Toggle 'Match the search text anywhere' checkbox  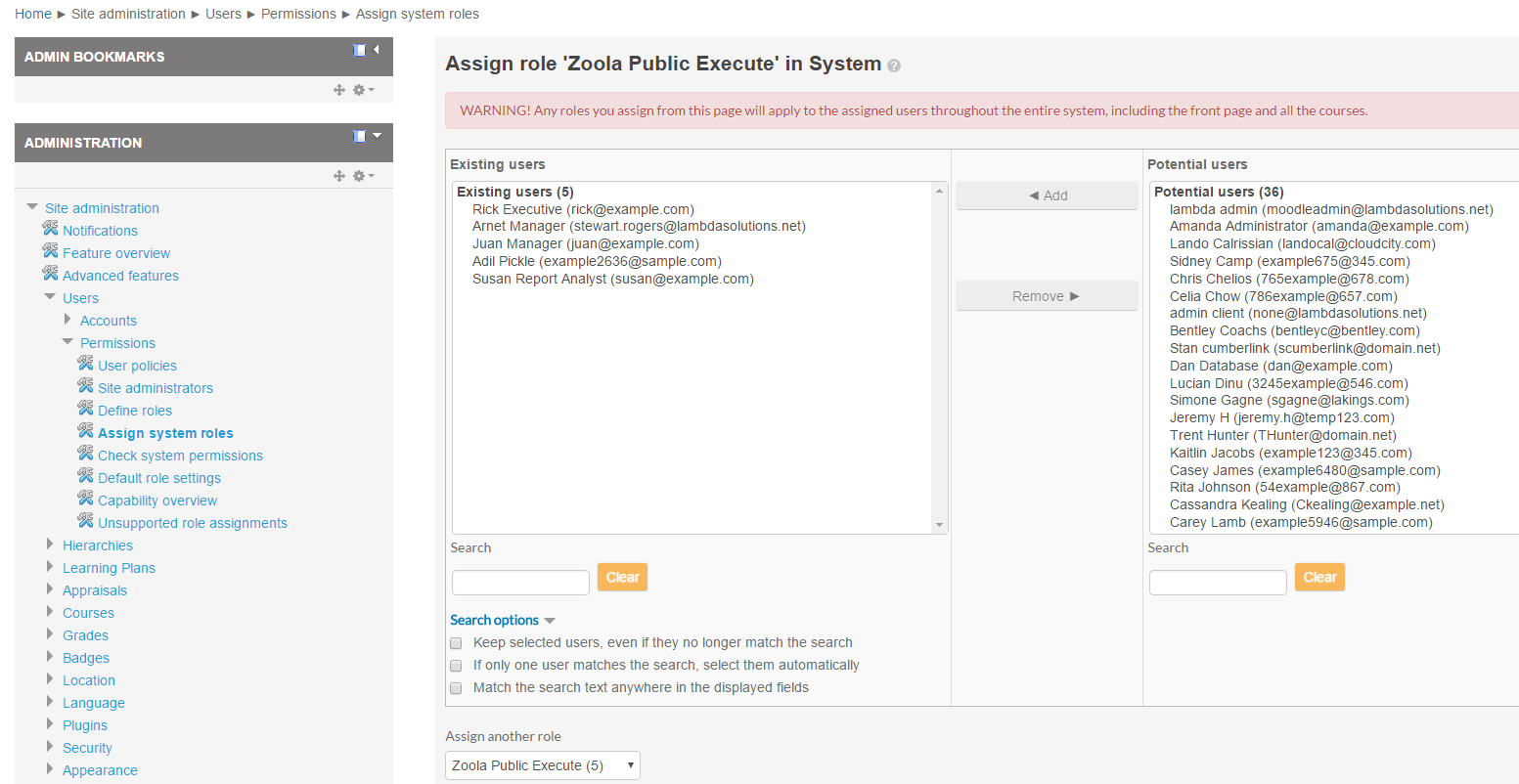(456, 688)
